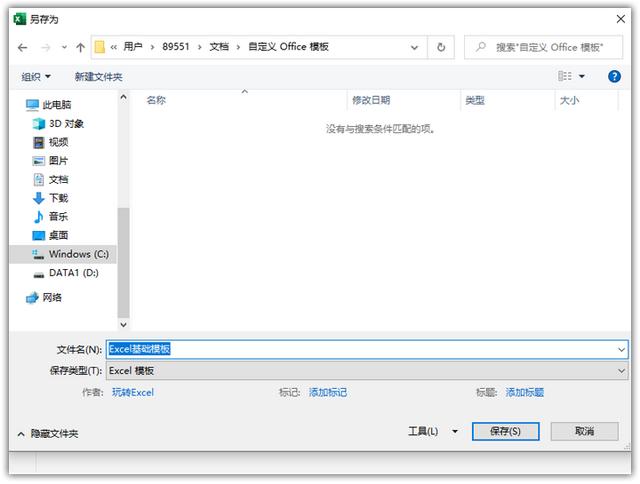Select 下载 folder in navigation pane

tap(58, 198)
